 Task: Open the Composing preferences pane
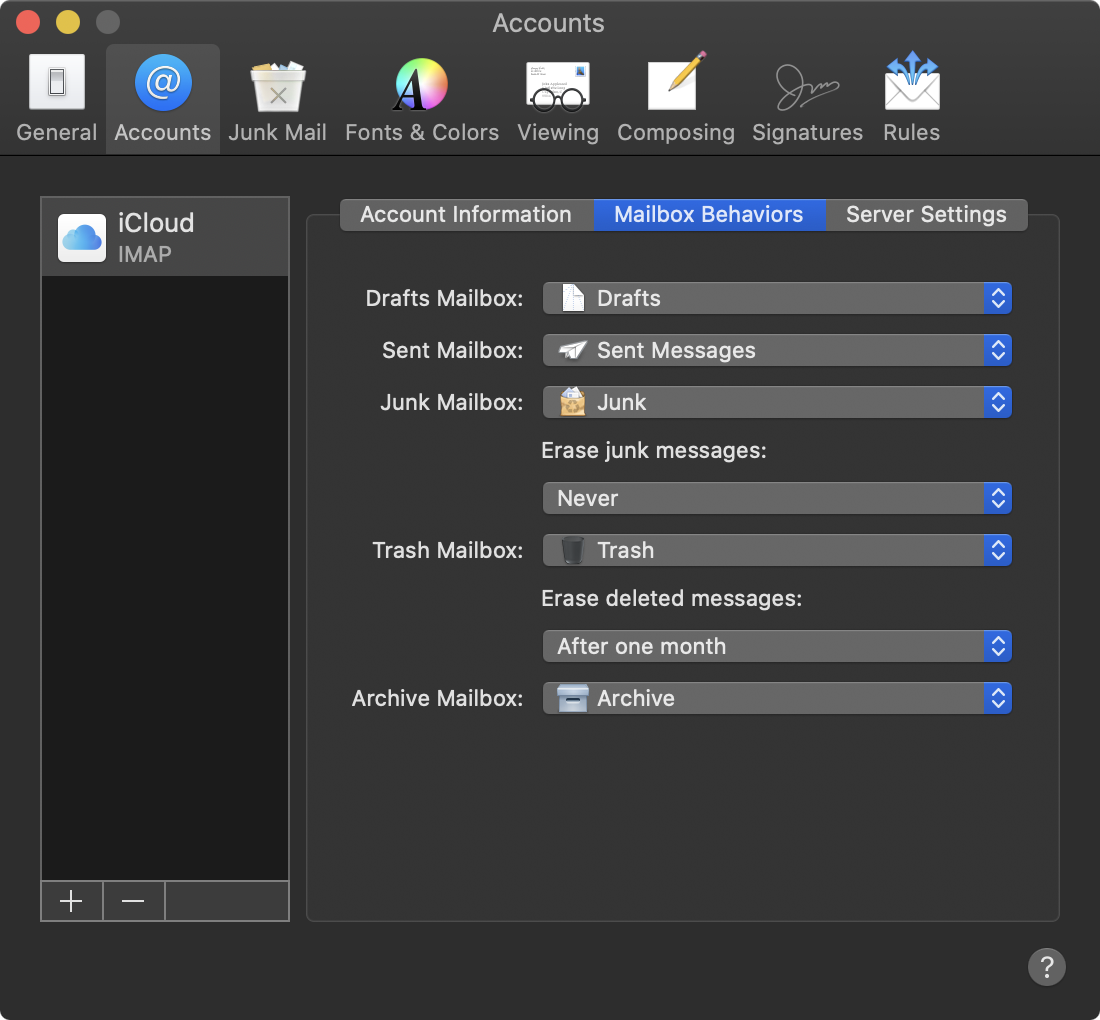click(x=676, y=98)
